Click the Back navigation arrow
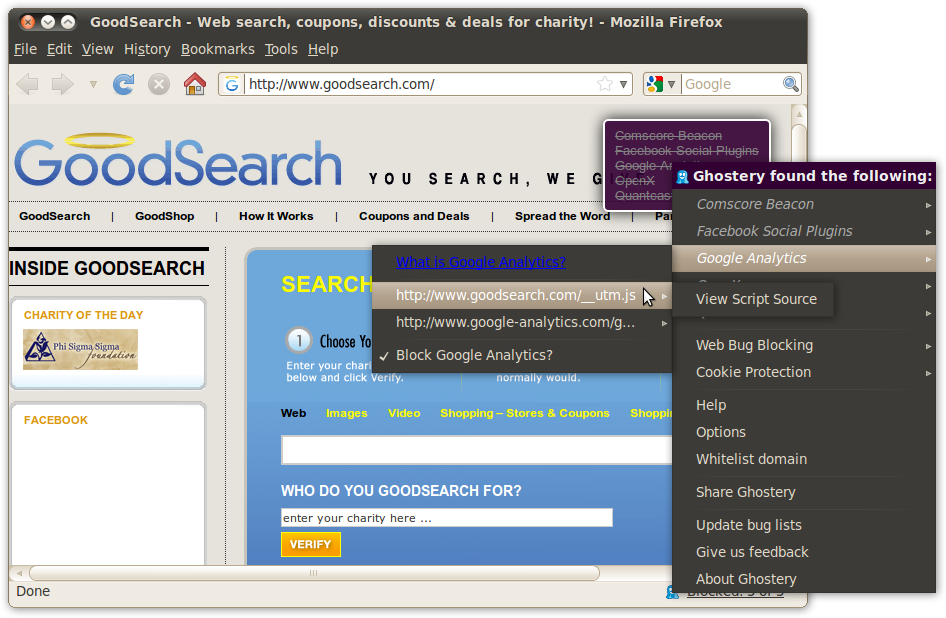Screen dimensions: 946x618 click(27, 84)
